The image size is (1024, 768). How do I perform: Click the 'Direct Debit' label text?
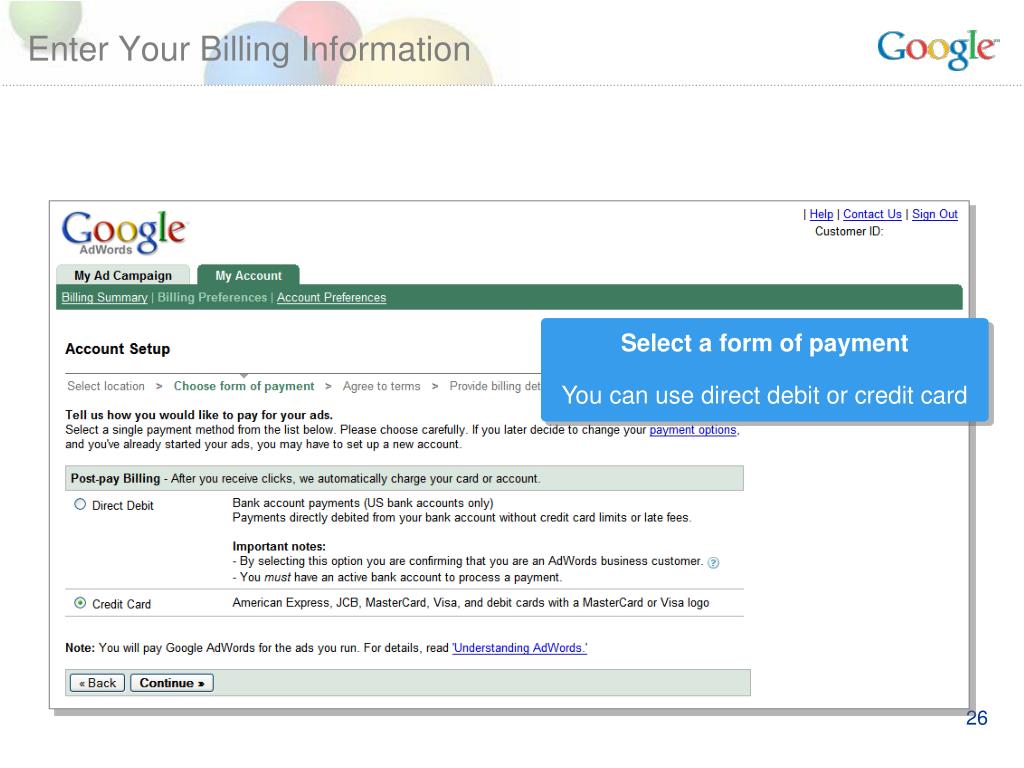123,505
